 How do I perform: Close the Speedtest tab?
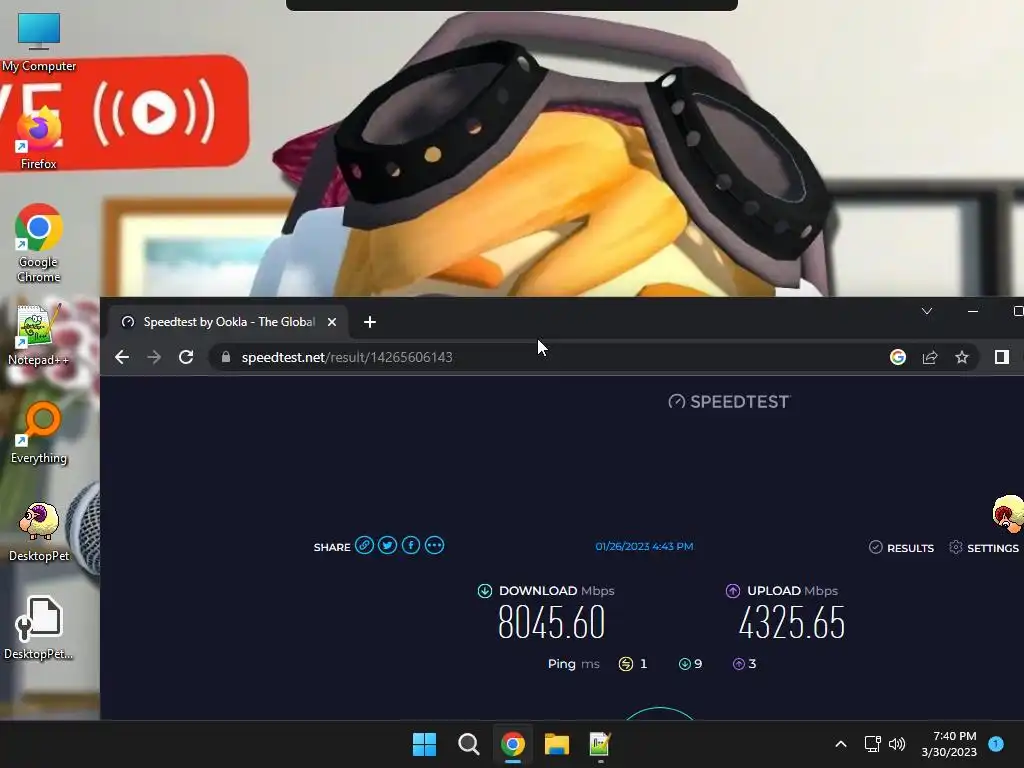(x=332, y=322)
